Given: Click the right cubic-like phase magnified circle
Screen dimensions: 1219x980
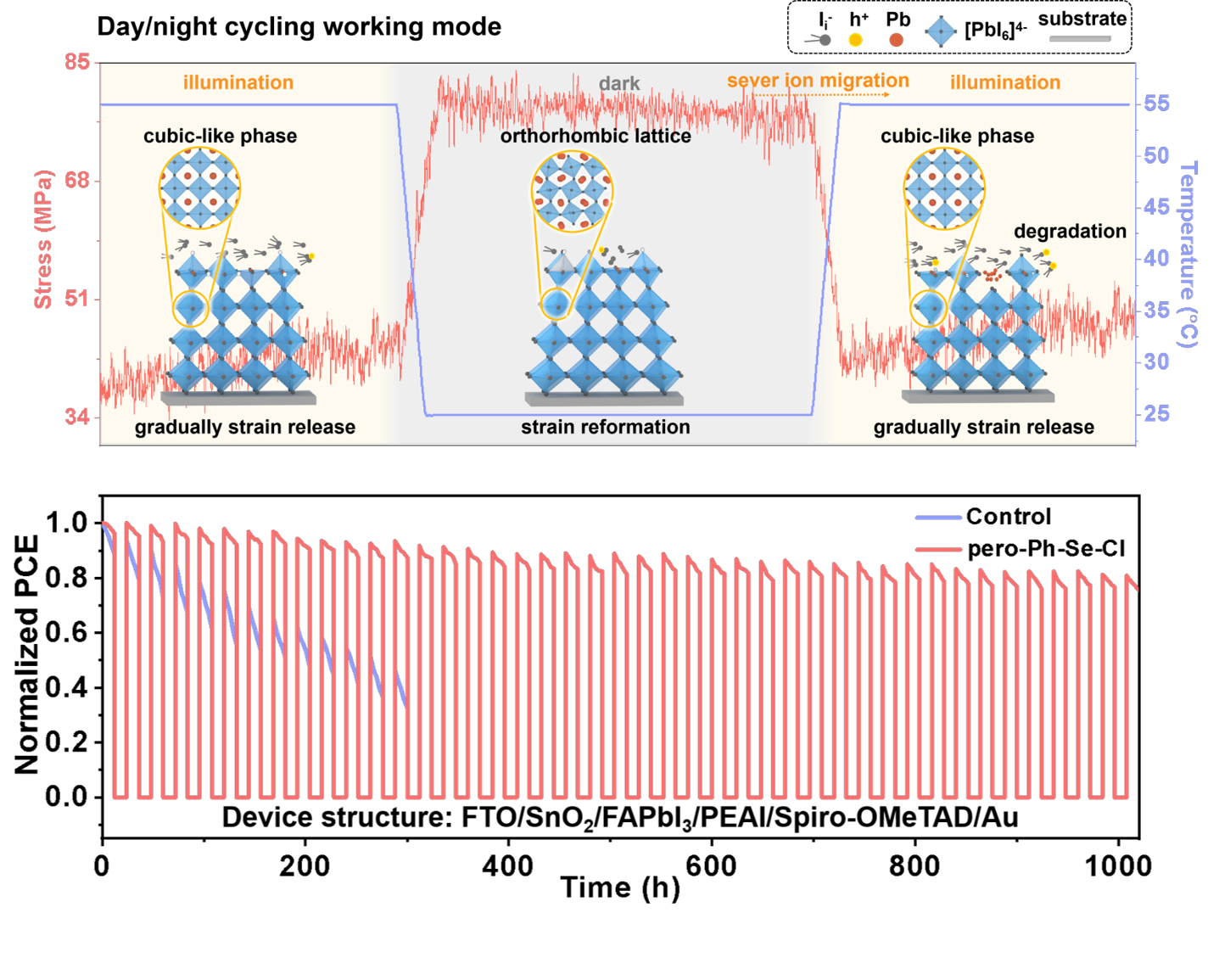Looking at the screenshot, I should pyautogui.click(x=944, y=189).
